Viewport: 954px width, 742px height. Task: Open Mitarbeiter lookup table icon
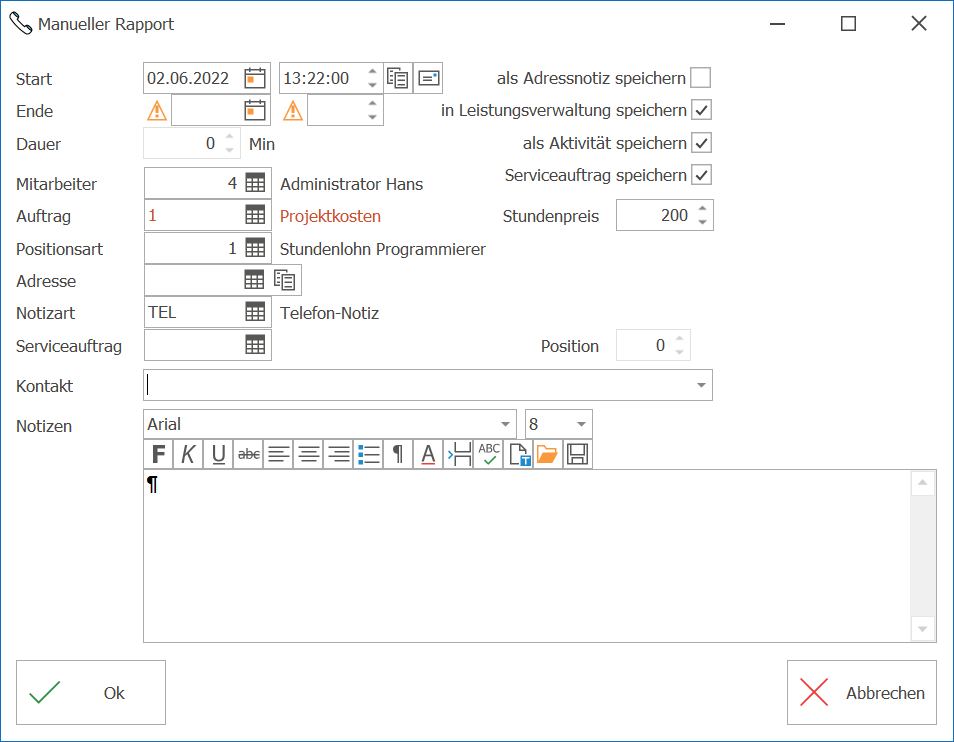coord(255,183)
